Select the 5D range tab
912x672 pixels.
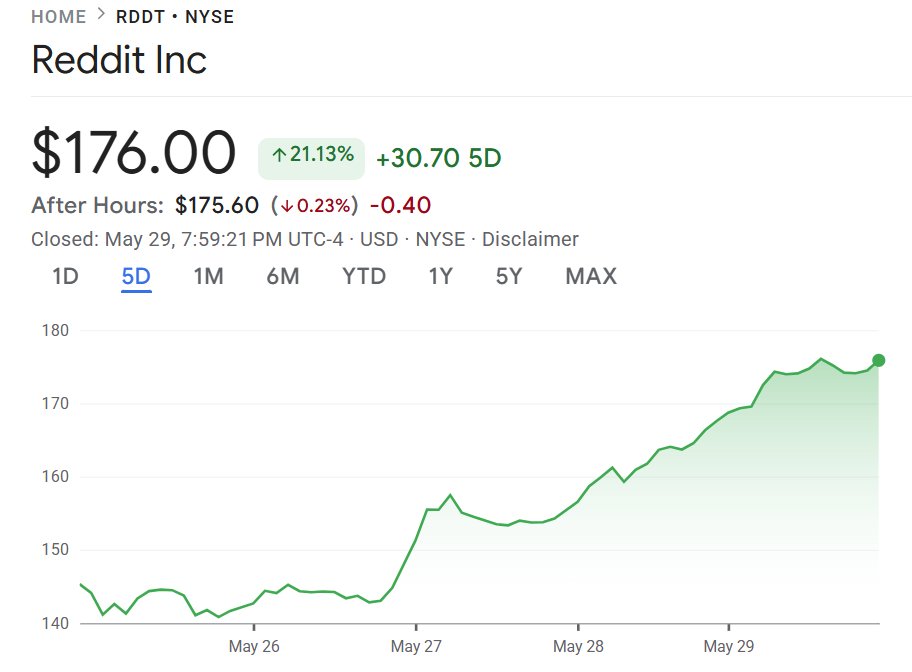[136, 276]
